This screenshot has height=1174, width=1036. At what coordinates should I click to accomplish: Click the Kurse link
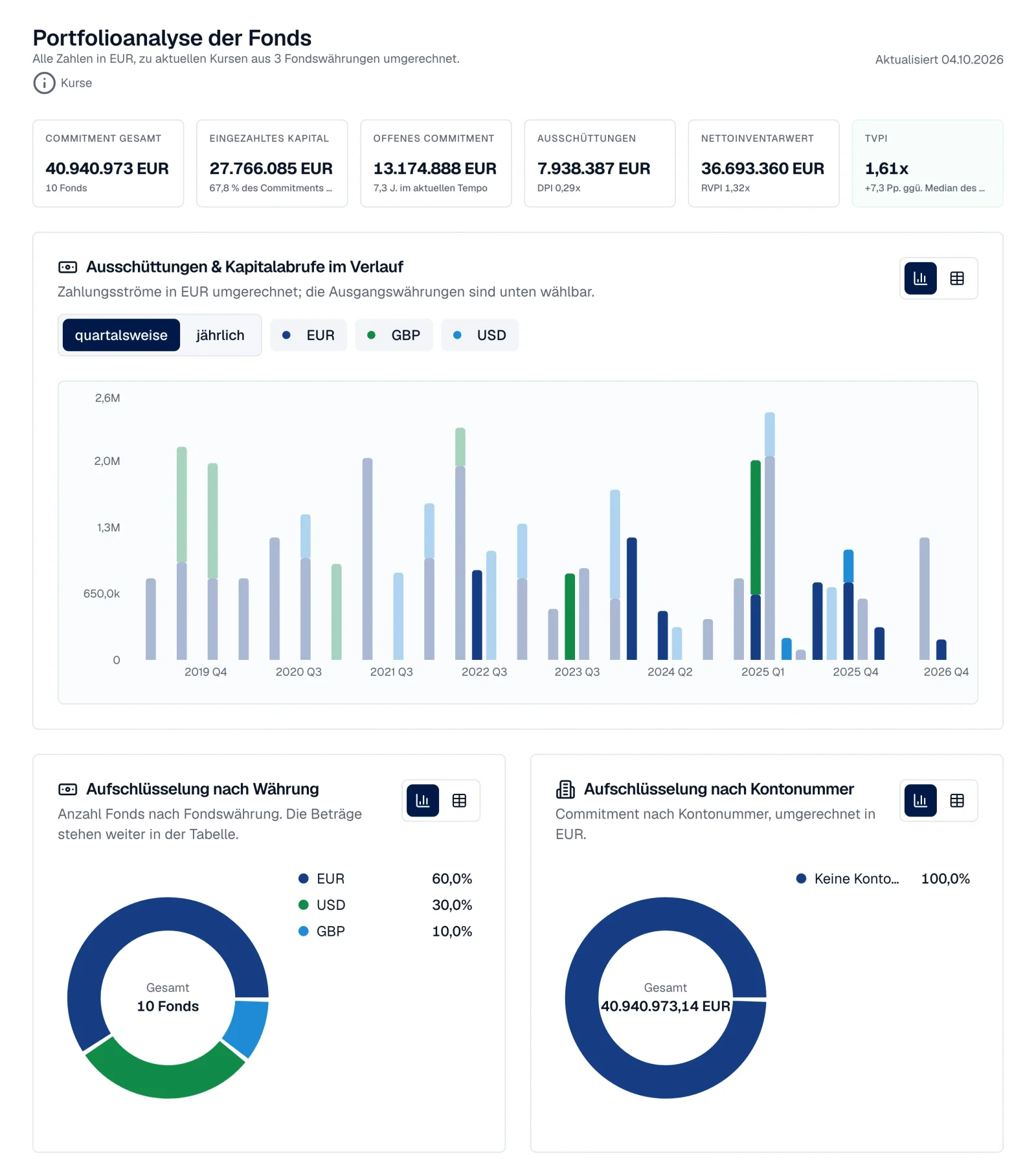[x=76, y=83]
